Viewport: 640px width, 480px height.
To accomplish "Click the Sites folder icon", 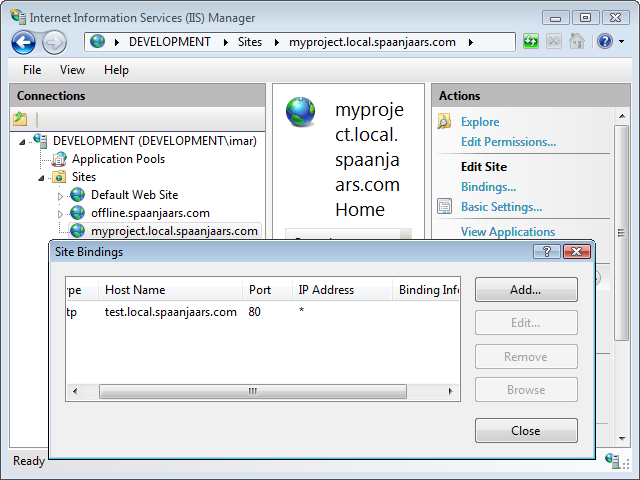I will click(59, 177).
